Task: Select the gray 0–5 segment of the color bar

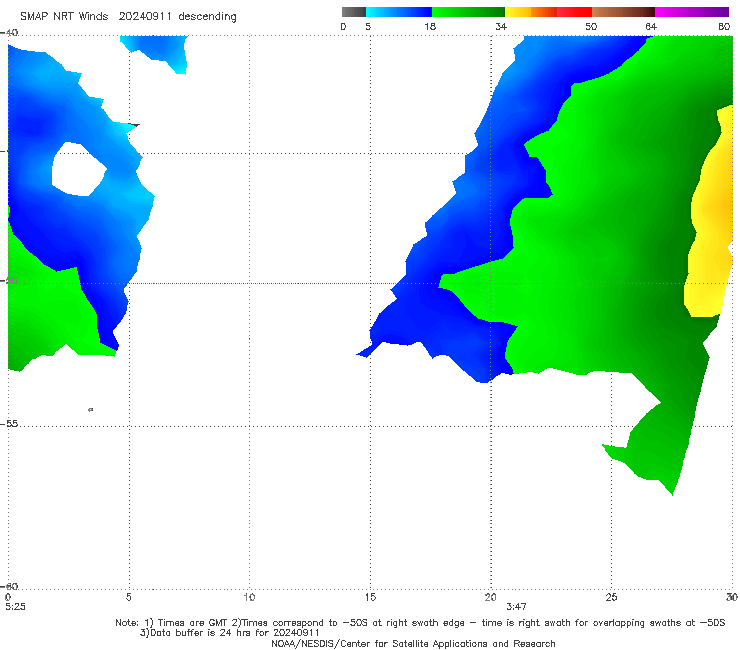Action: (x=354, y=12)
